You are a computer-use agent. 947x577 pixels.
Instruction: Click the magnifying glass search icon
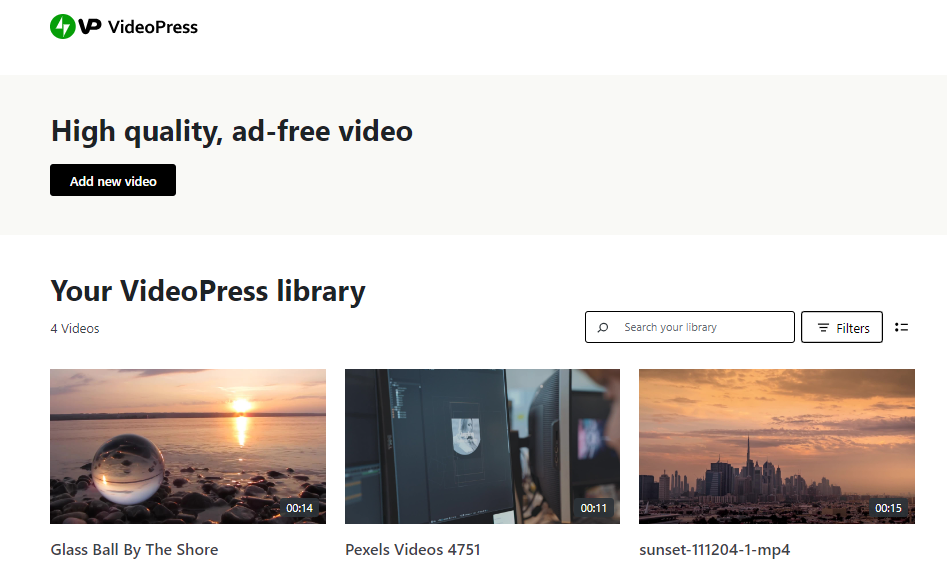pyautogui.click(x=603, y=327)
